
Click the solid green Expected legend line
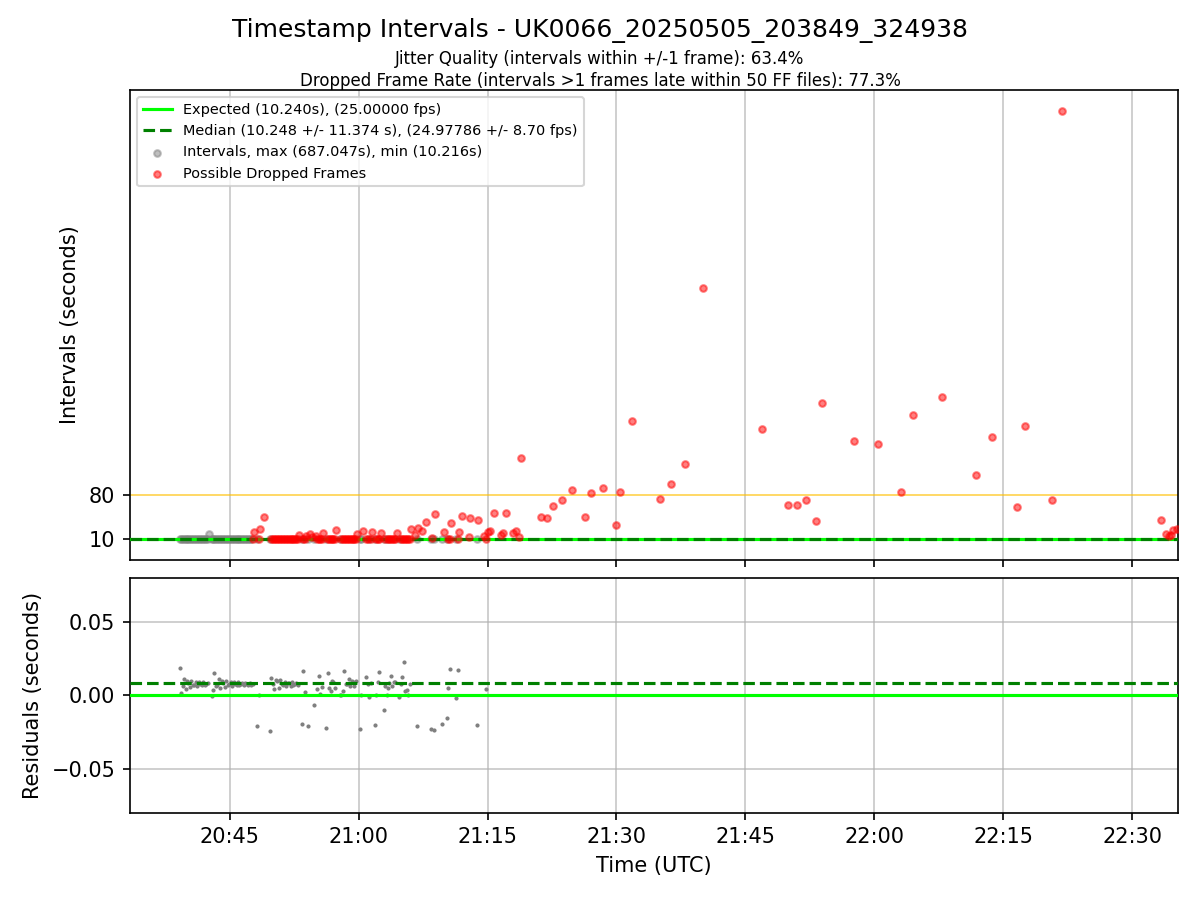click(x=160, y=109)
